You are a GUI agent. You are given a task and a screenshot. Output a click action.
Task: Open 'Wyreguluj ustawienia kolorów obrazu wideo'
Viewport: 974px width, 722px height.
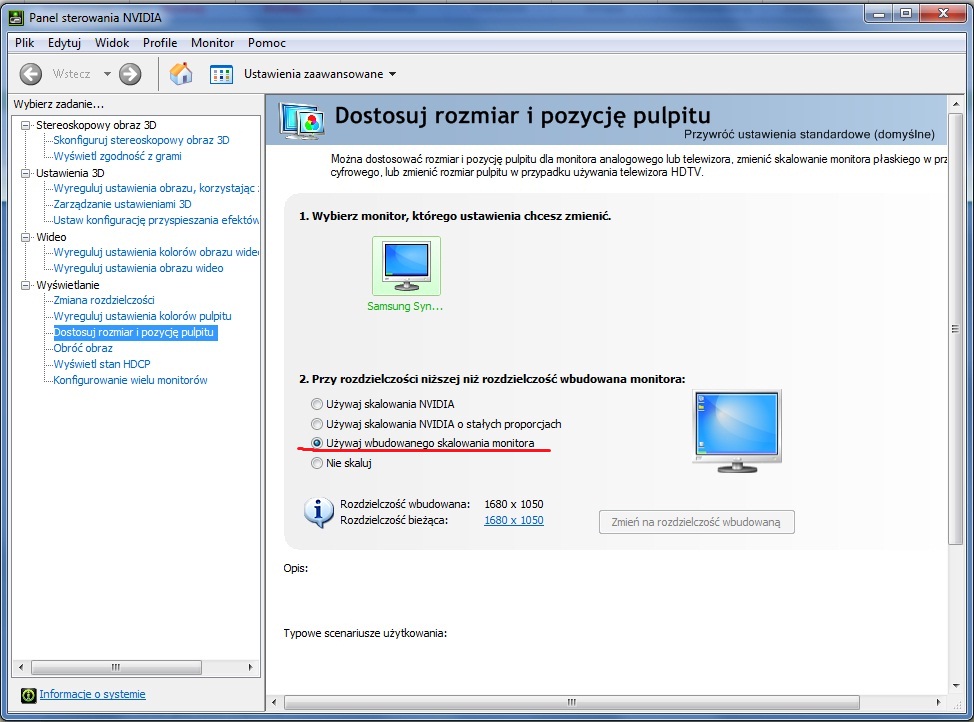[156, 252]
